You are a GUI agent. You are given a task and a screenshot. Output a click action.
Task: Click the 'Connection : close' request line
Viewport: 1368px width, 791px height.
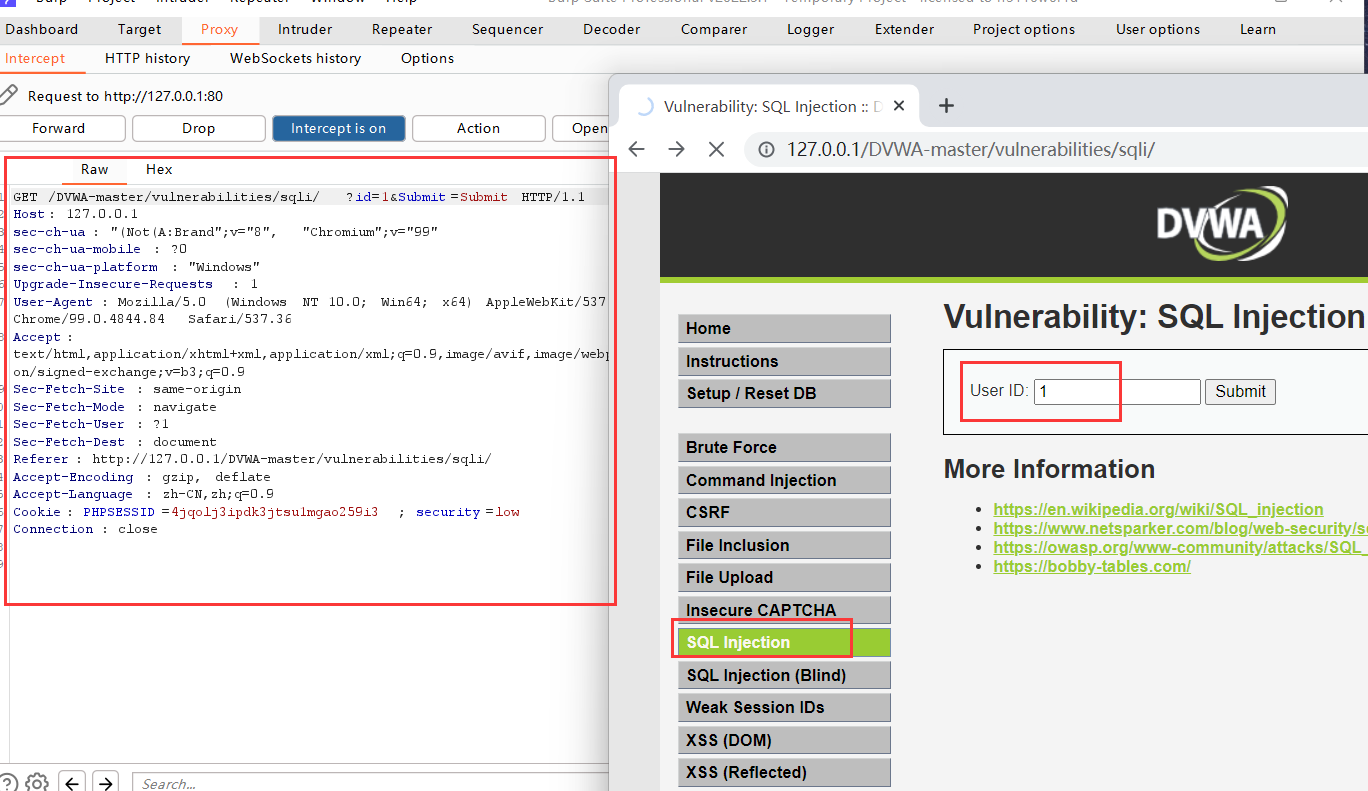click(85, 529)
